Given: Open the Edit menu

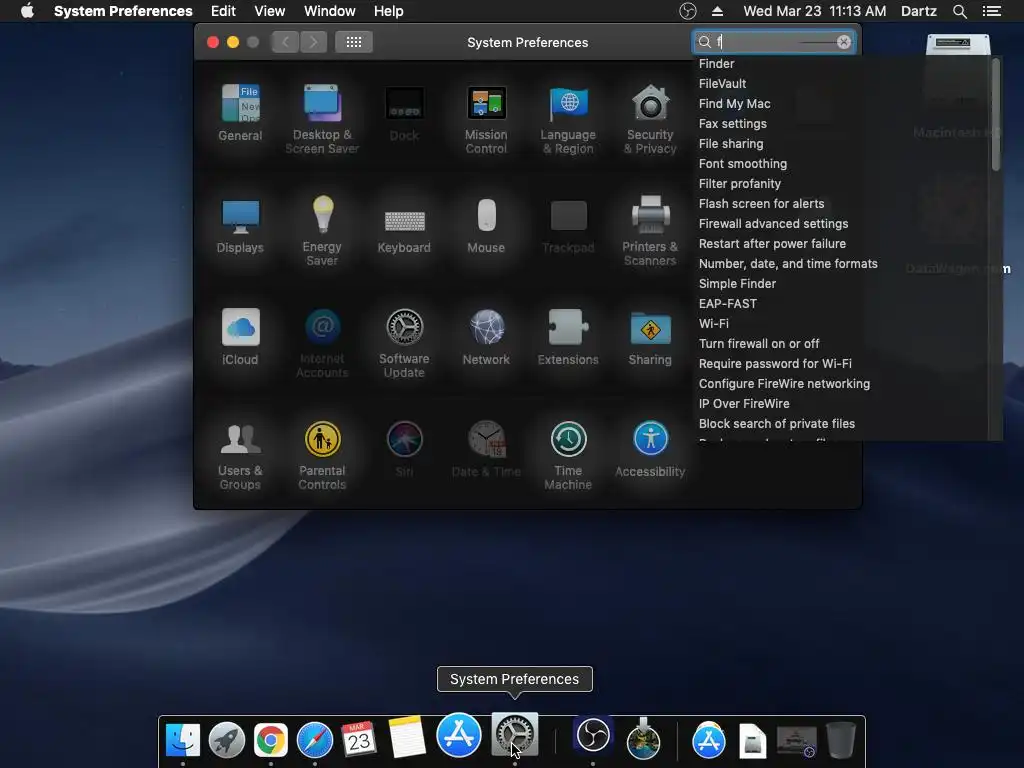Looking at the screenshot, I should click(x=223, y=11).
